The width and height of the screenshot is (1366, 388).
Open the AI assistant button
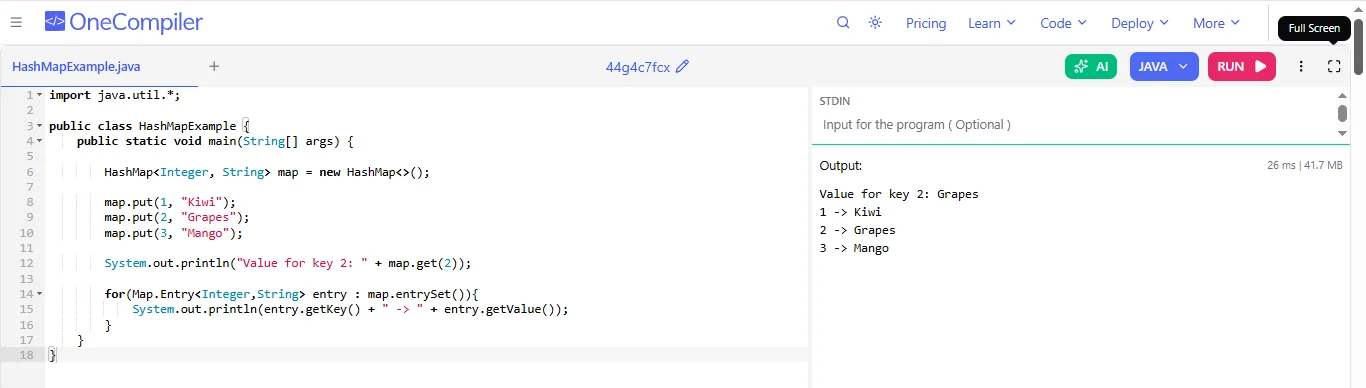[x=1091, y=67]
